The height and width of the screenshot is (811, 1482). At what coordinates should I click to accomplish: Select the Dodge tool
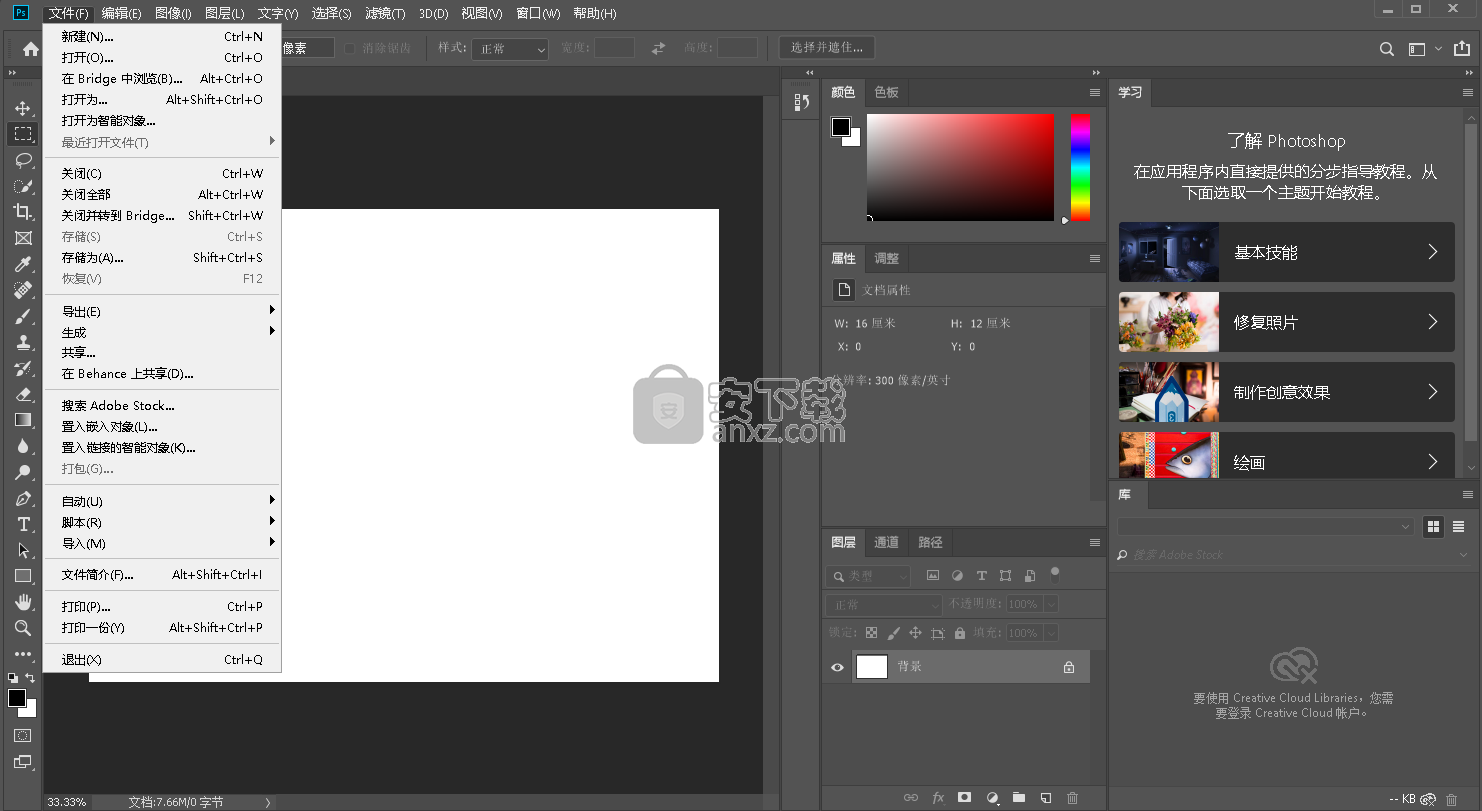(23, 472)
